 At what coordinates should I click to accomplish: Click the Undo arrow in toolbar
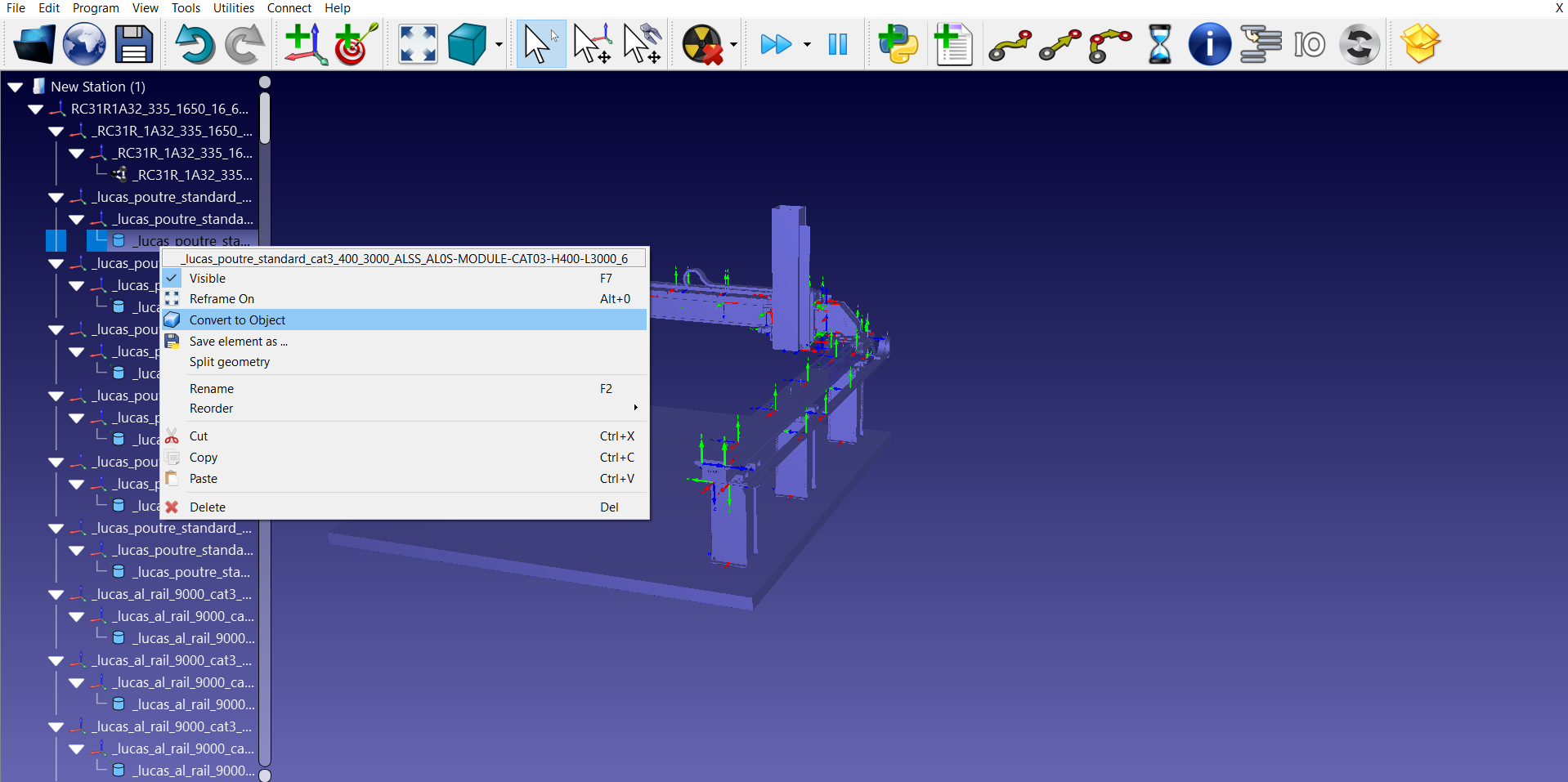[x=194, y=44]
